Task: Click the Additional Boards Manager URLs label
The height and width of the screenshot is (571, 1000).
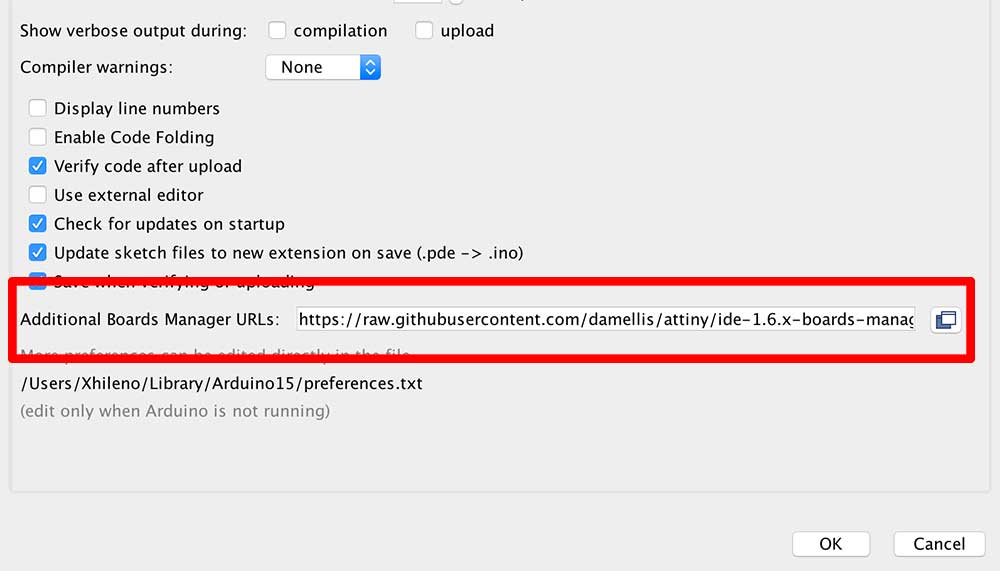Action: [150, 319]
